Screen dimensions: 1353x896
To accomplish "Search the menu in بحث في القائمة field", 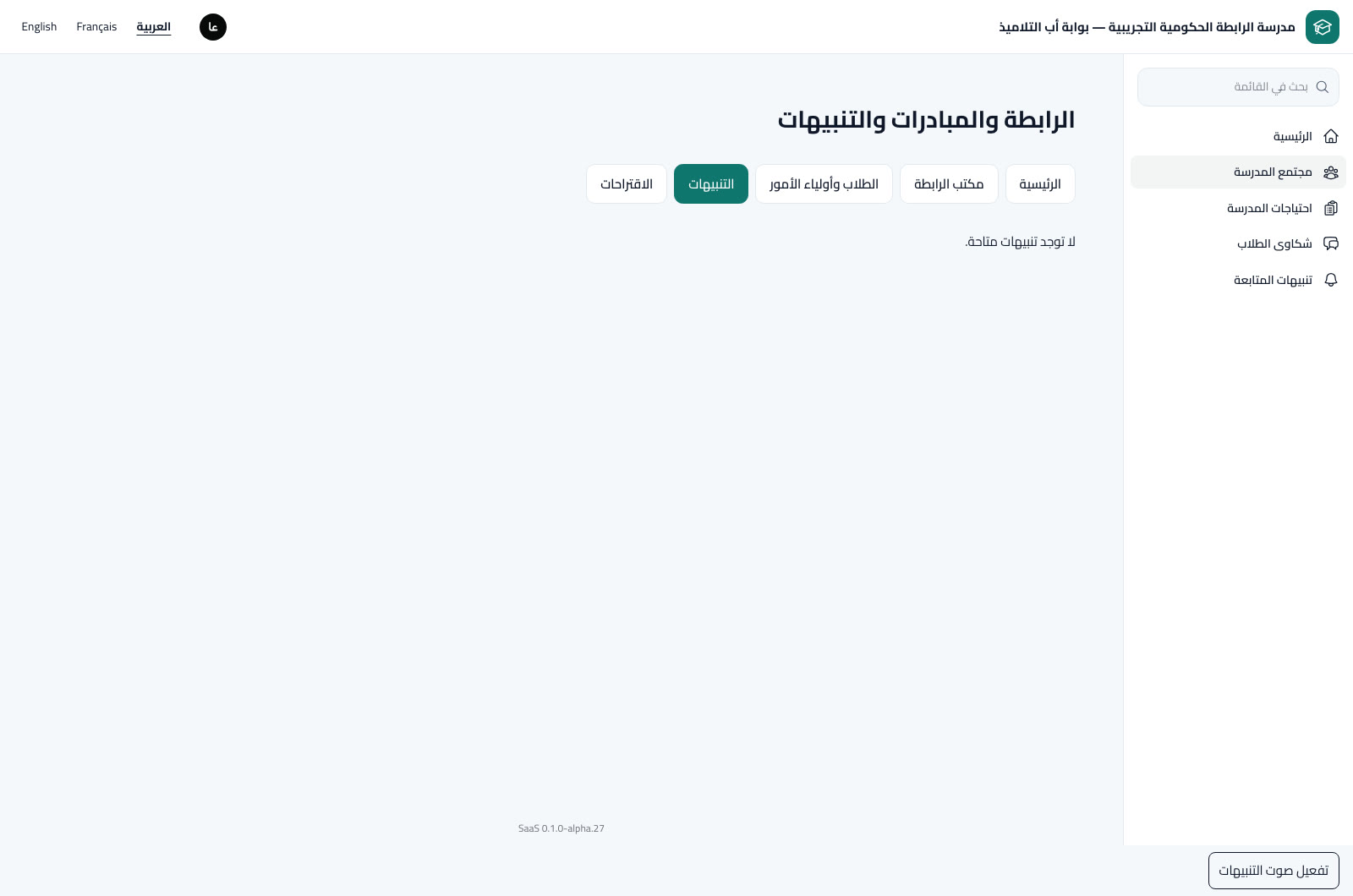I will [1238, 87].
